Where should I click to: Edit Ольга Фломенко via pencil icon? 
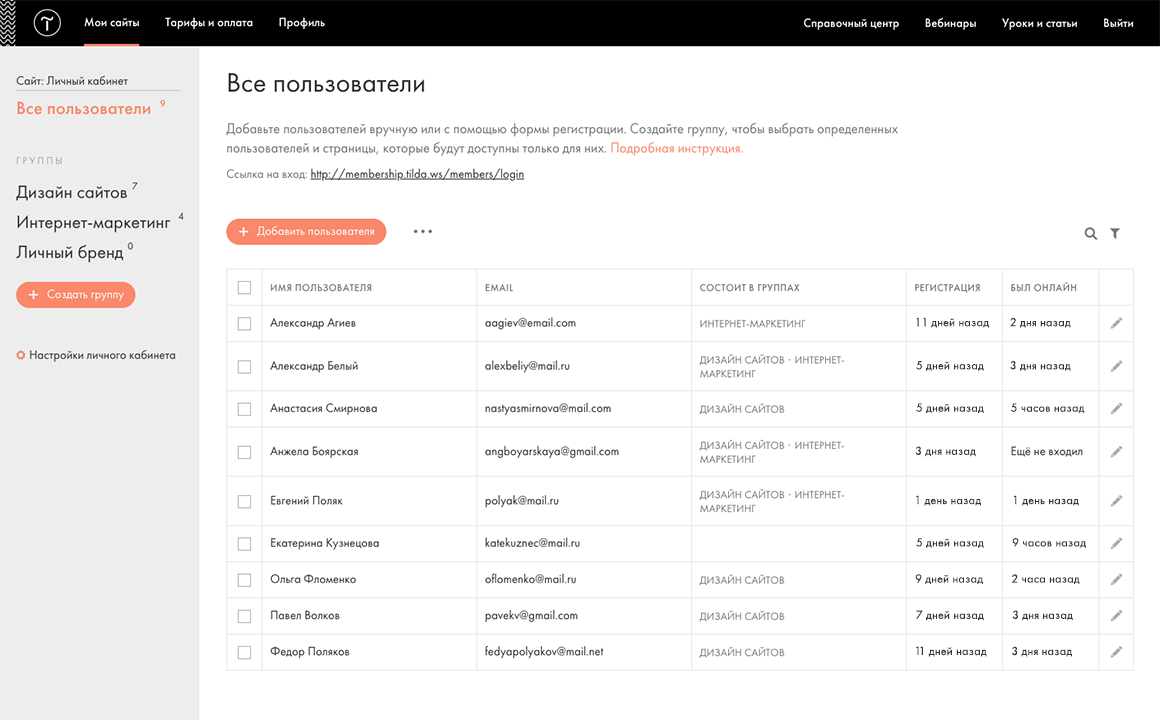click(1116, 579)
